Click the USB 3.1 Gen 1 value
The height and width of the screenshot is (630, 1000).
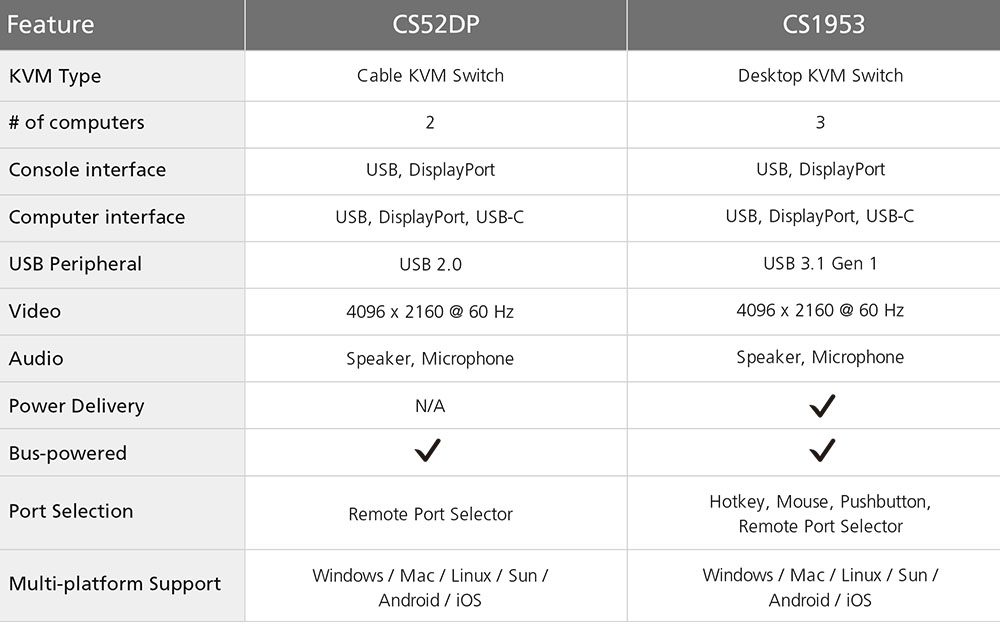click(820, 264)
